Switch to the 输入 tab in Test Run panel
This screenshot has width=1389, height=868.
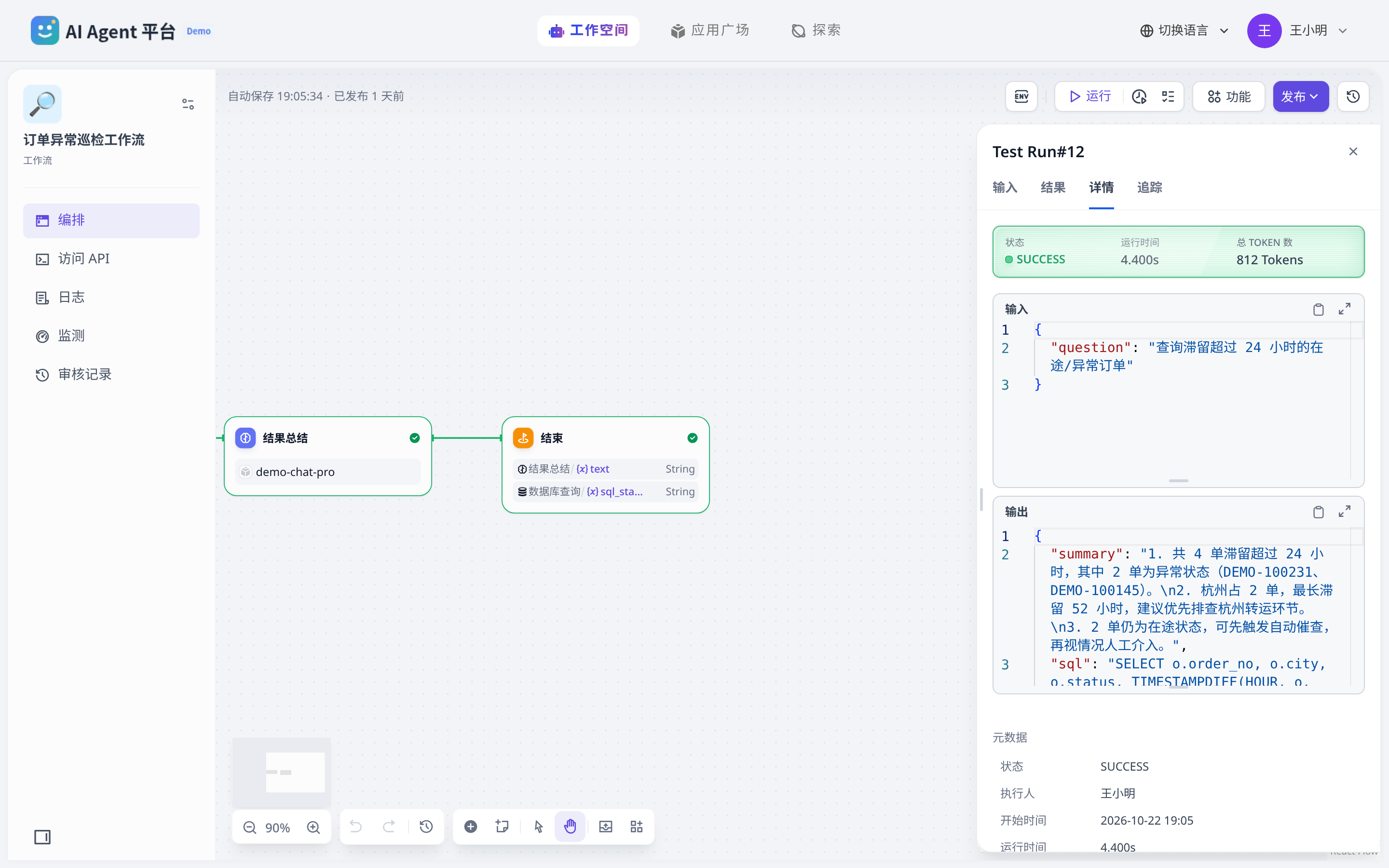coord(1005,187)
